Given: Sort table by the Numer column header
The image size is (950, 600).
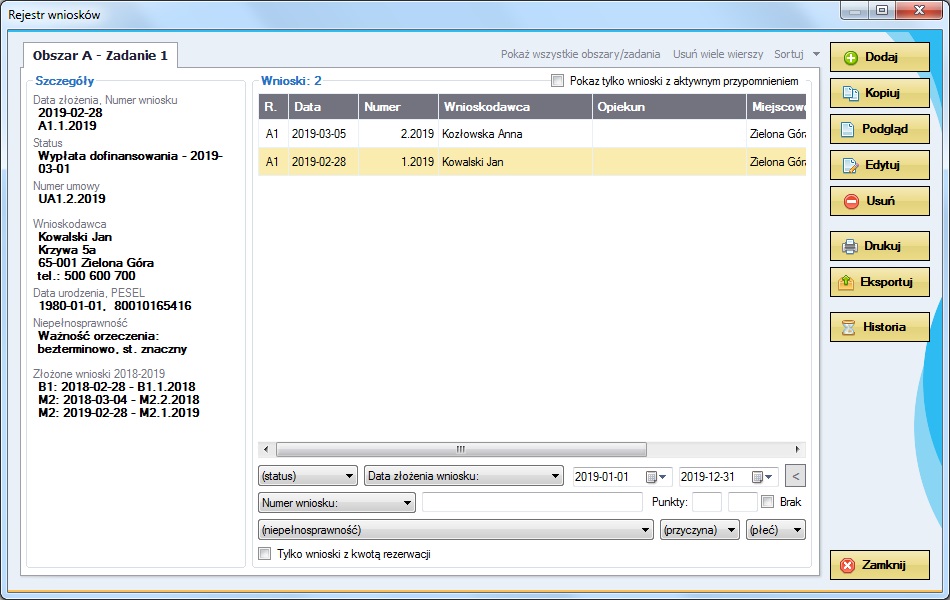Looking at the screenshot, I should pos(398,107).
